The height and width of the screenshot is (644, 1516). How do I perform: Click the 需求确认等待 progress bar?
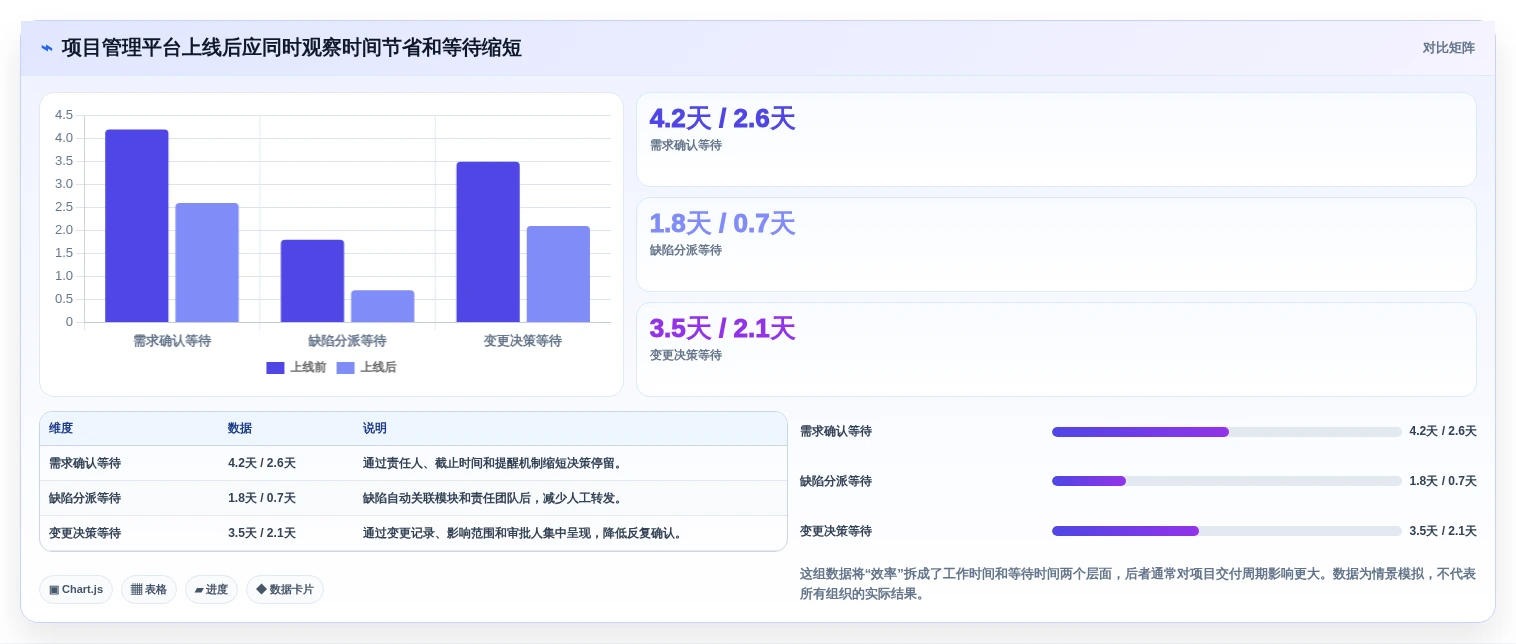click(x=1226, y=432)
